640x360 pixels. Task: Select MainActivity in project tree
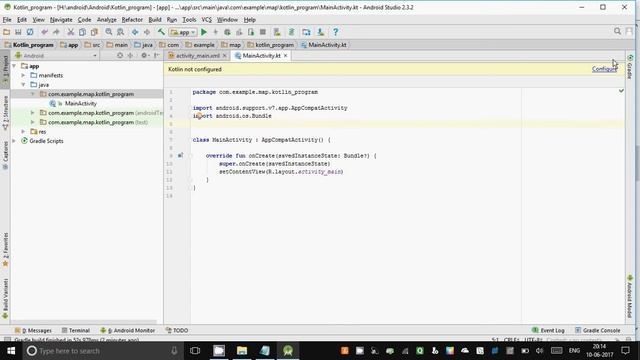coord(80,103)
